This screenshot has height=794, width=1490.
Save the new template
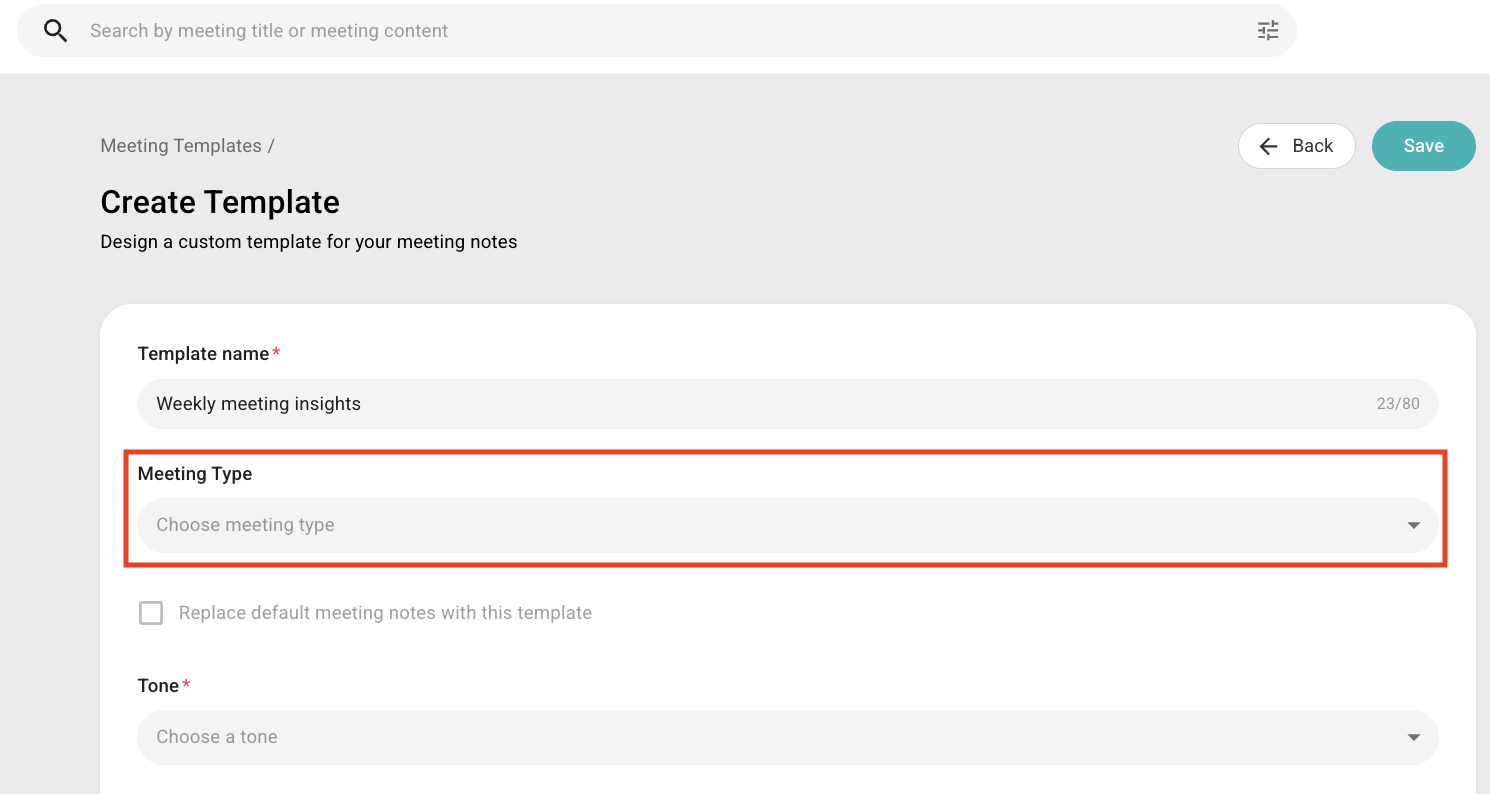pos(1423,146)
